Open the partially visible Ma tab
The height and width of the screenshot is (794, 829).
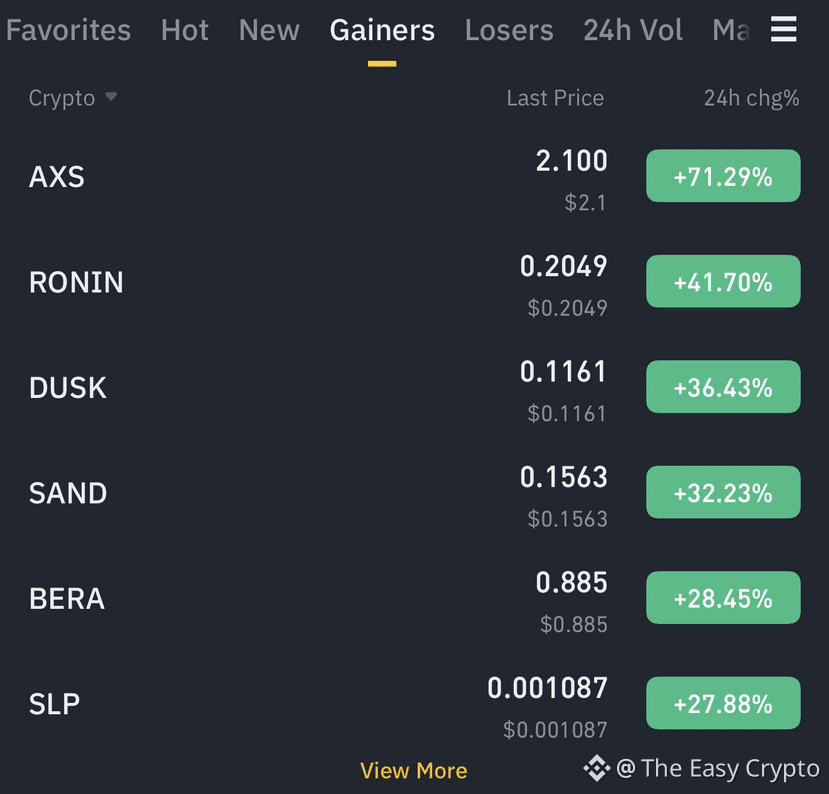(x=731, y=30)
